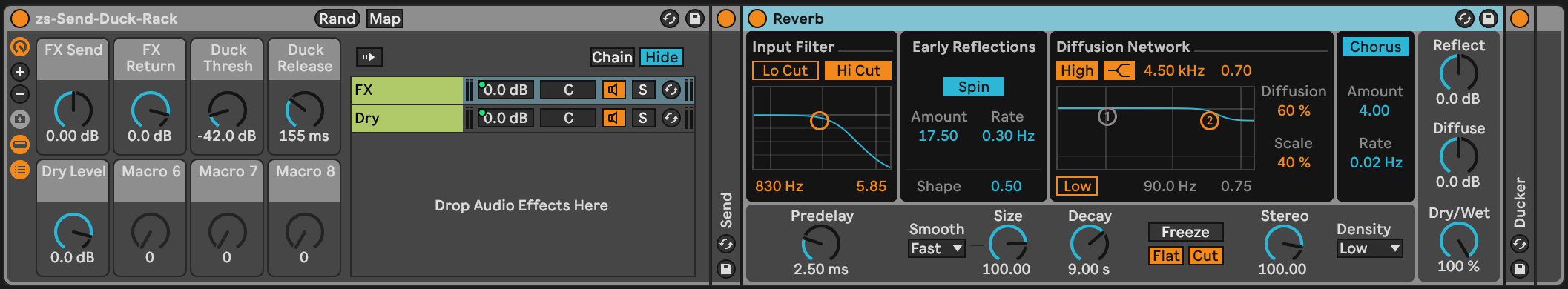Image resolution: width=1568 pixels, height=289 pixels.
Task: Select the high shelf filter type
Action: click(1119, 70)
